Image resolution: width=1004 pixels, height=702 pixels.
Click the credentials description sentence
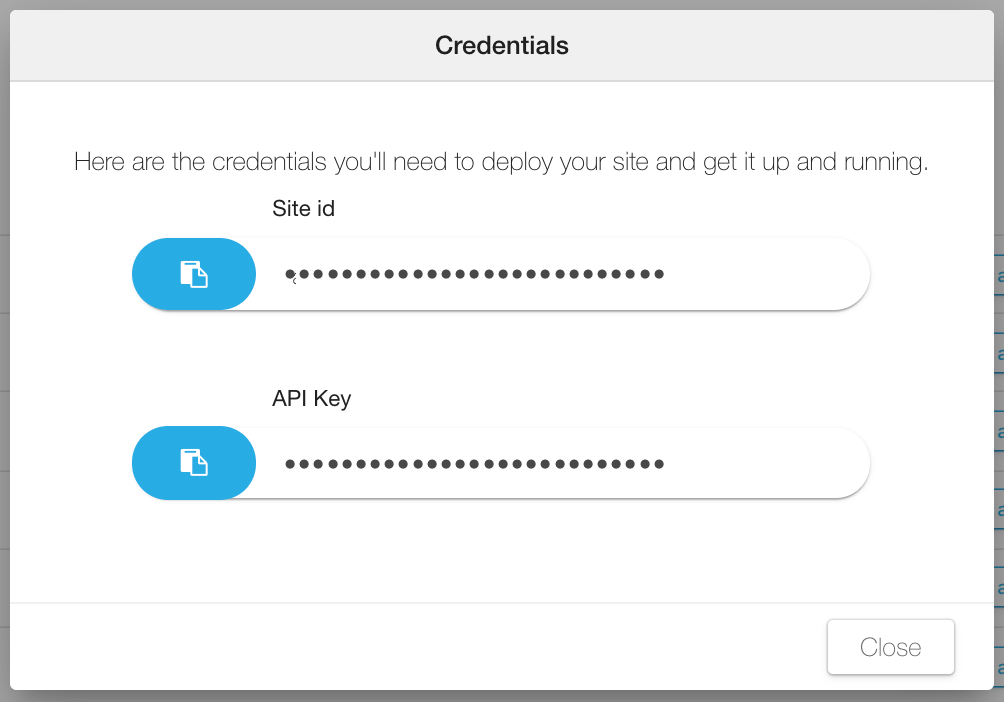(x=501, y=162)
